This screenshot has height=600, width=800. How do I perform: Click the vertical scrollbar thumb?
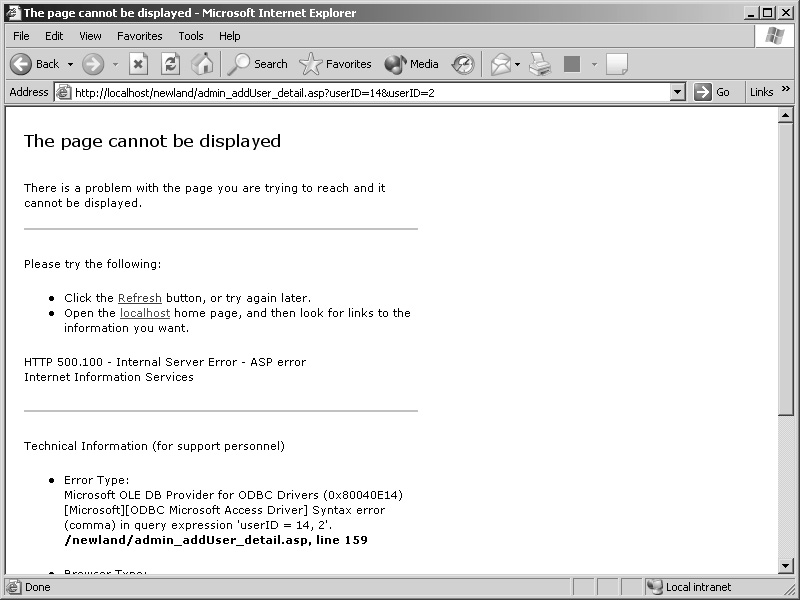[x=786, y=269]
